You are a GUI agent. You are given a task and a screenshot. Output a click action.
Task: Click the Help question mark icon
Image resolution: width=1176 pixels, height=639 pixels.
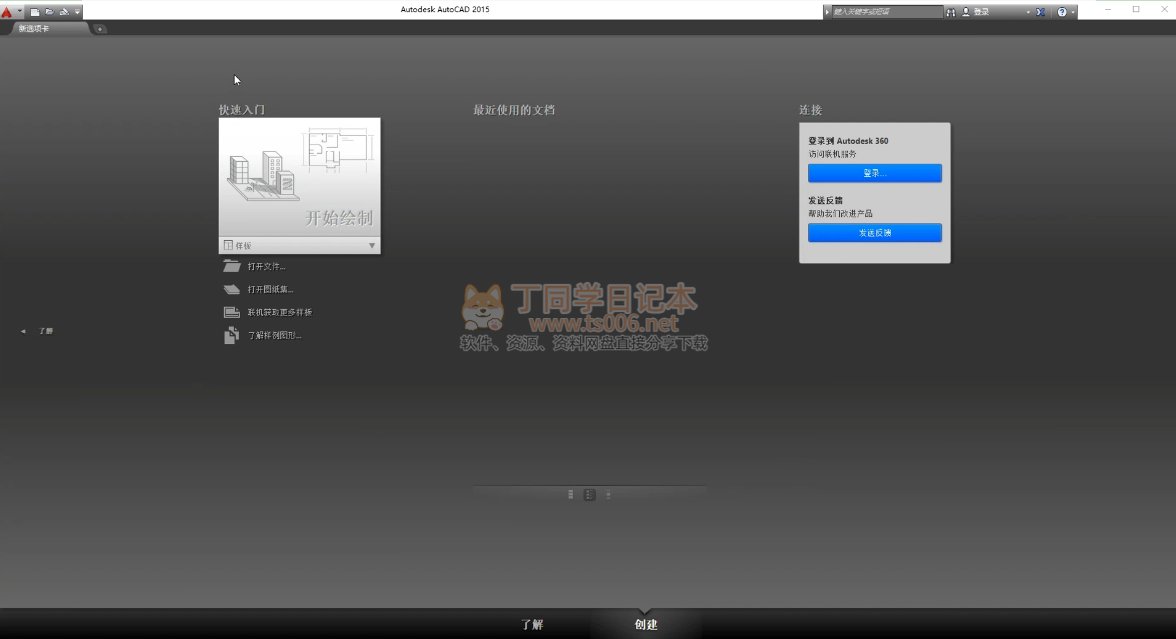point(1062,12)
